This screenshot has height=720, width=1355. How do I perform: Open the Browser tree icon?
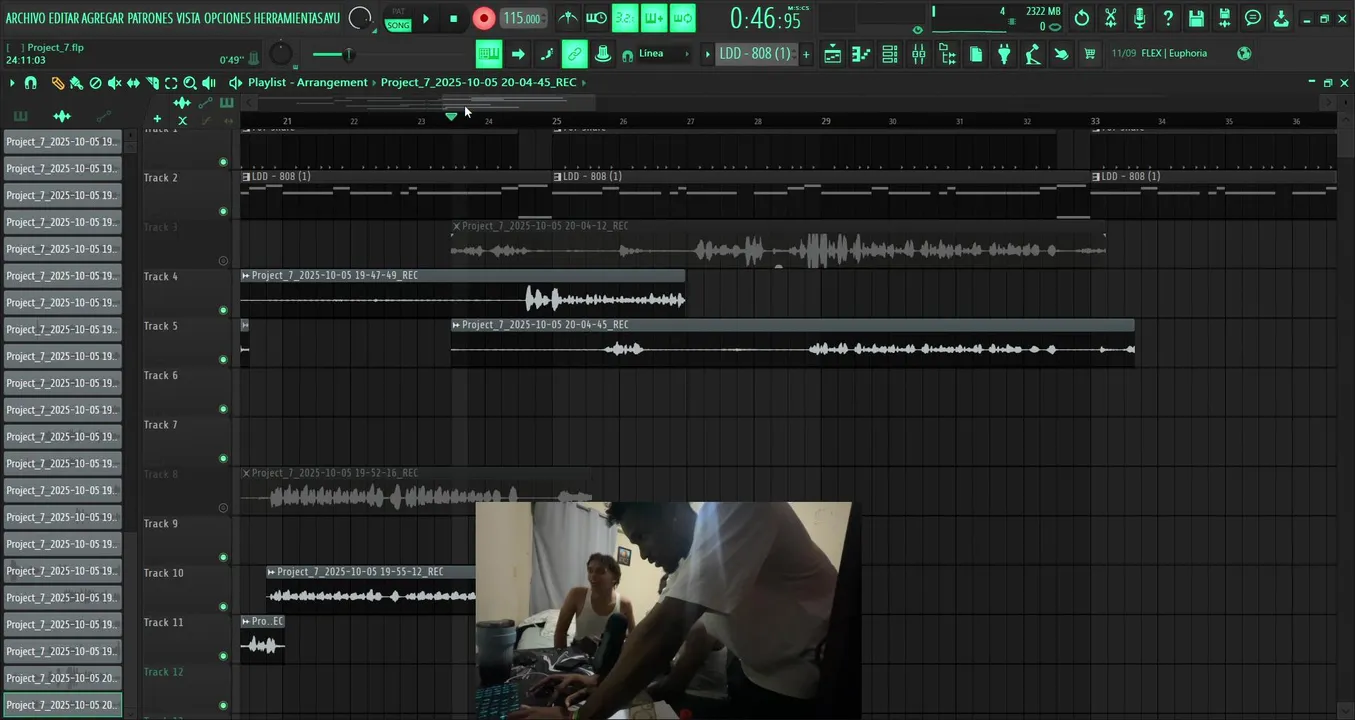[x=948, y=54]
